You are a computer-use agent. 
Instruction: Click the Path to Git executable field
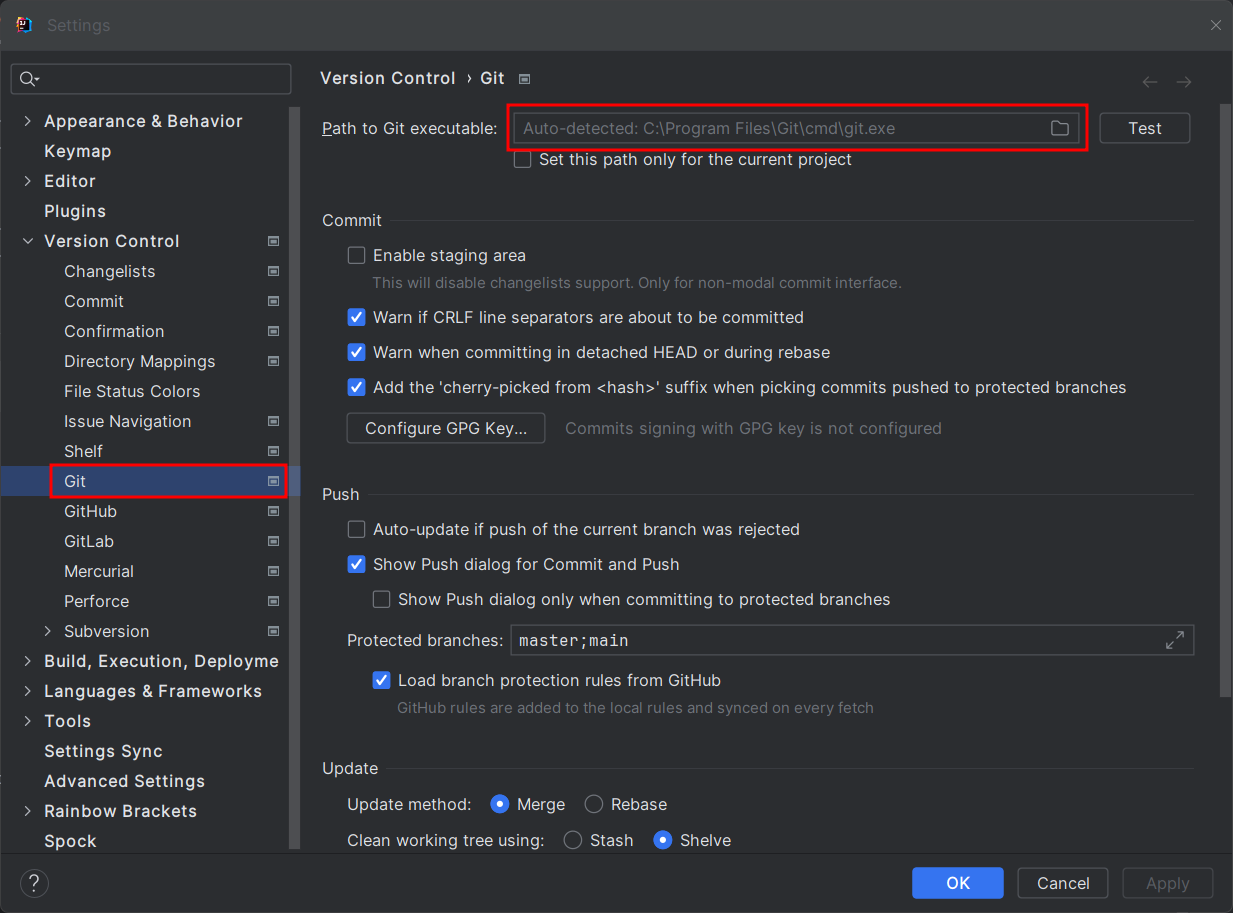point(797,128)
